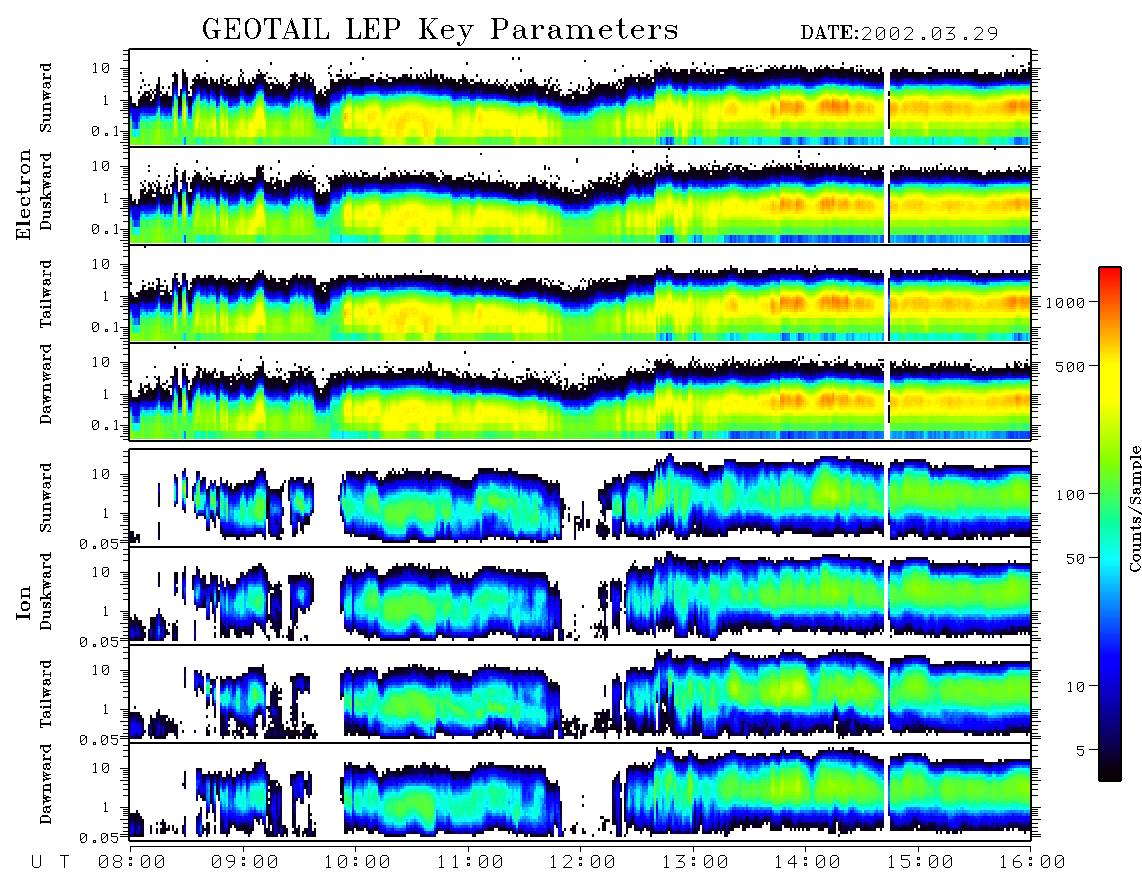Select the Ion "Sunward" panel label
This screenshot has width=1142, height=880.
46,498
